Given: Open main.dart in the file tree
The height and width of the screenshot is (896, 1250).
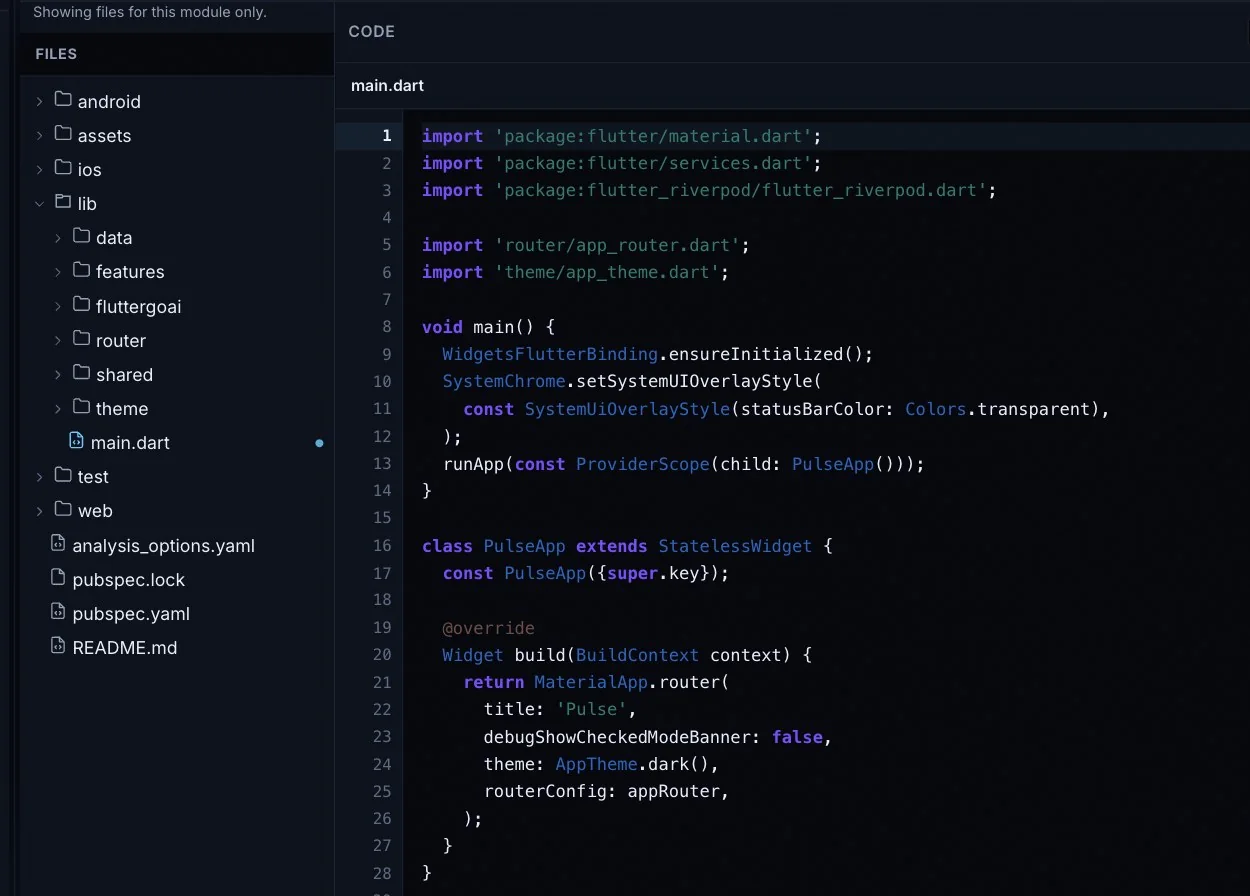Looking at the screenshot, I should coord(130,443).
